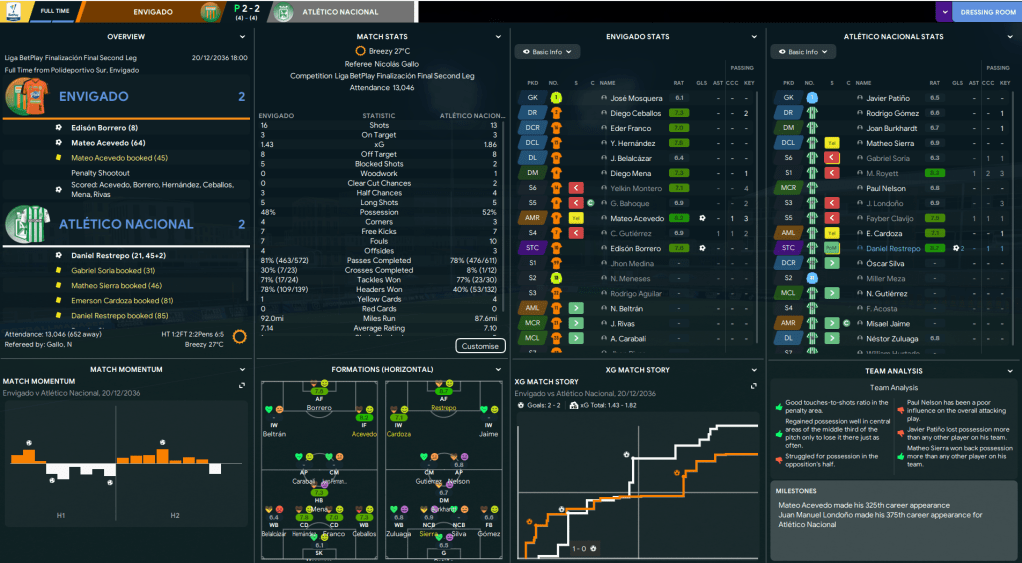Click the Liga BetPlay competition logo
The width and height of the screenshot is (1022, 563).
[x=13, y=12]
